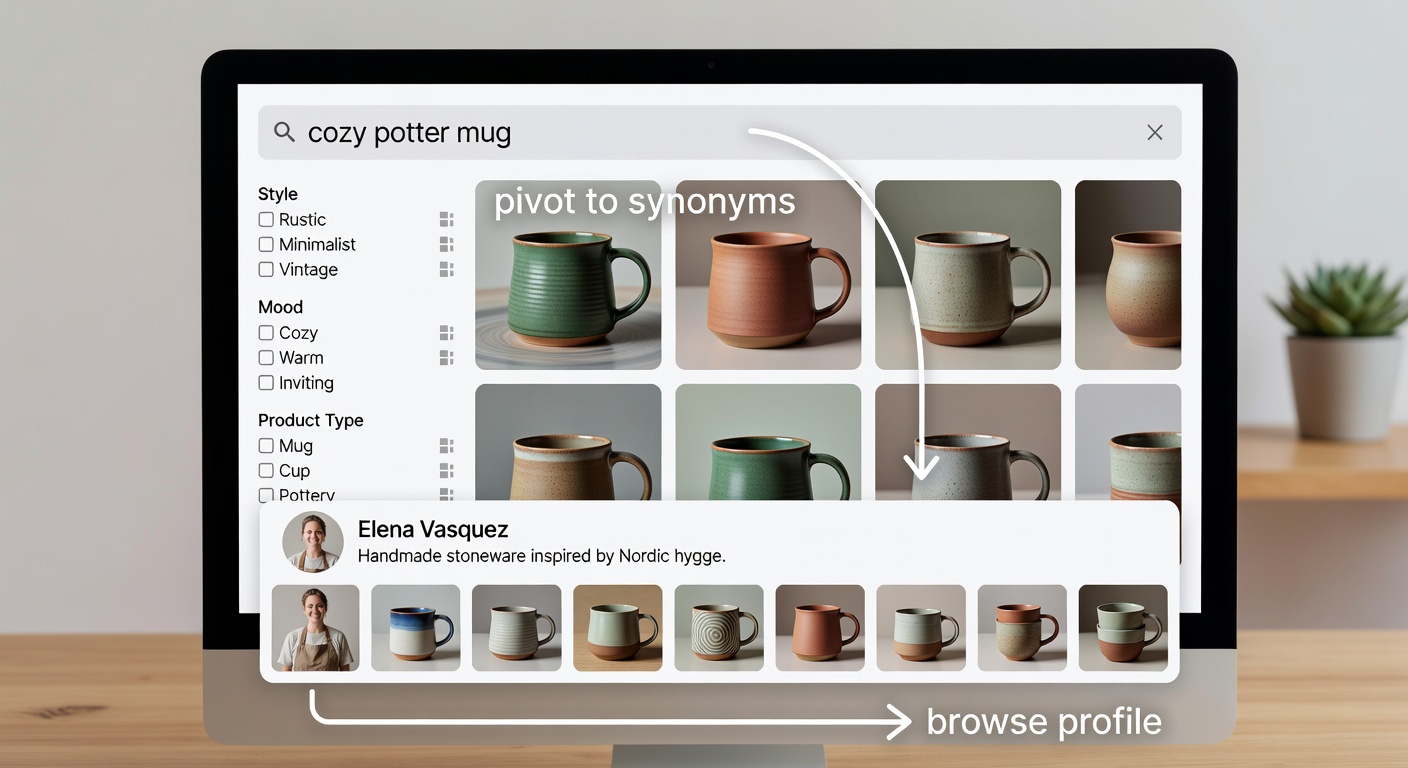Select the stacked terracotta mugs thumbnail
This screenshot has height=768, width=1408.
pyautogui.click(x=1022, y=628)
